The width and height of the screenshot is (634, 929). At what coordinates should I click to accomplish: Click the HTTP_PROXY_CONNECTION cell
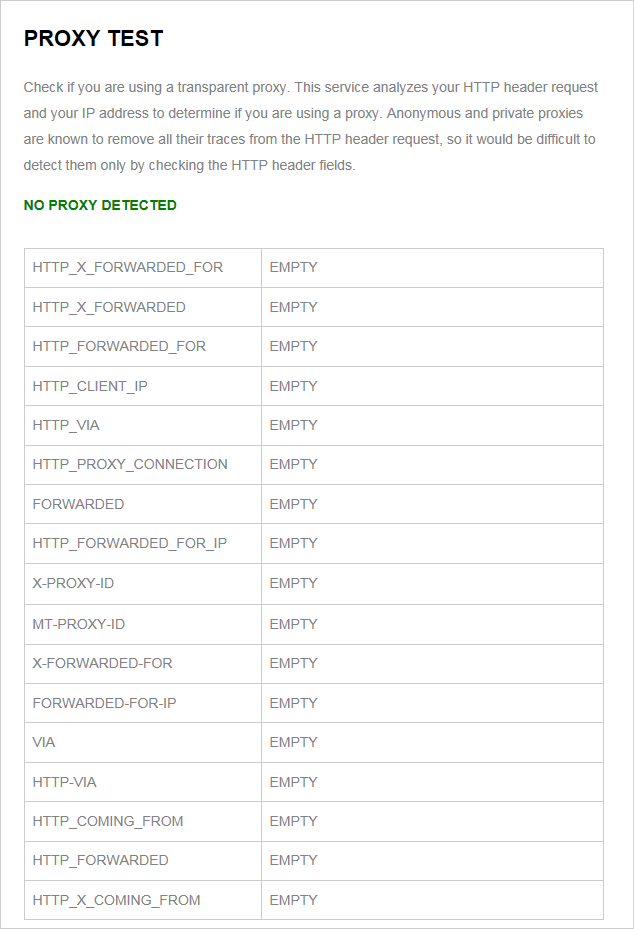pos(130,464)
